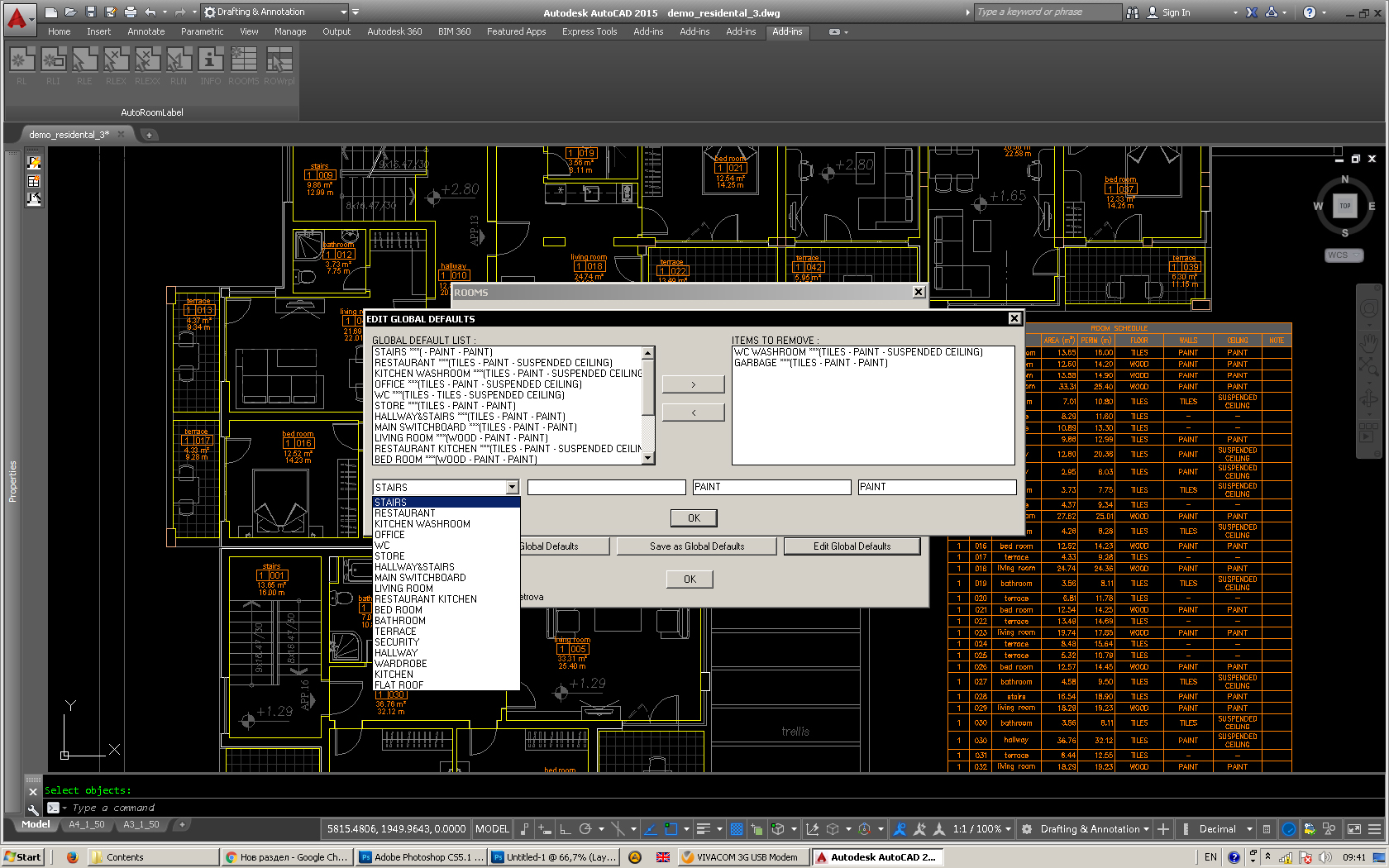Open the INFO tool in AutoRoomLabel panel
Image resolution: width=1389 pixels, height=868 pixels.
(x=210, y=60)
